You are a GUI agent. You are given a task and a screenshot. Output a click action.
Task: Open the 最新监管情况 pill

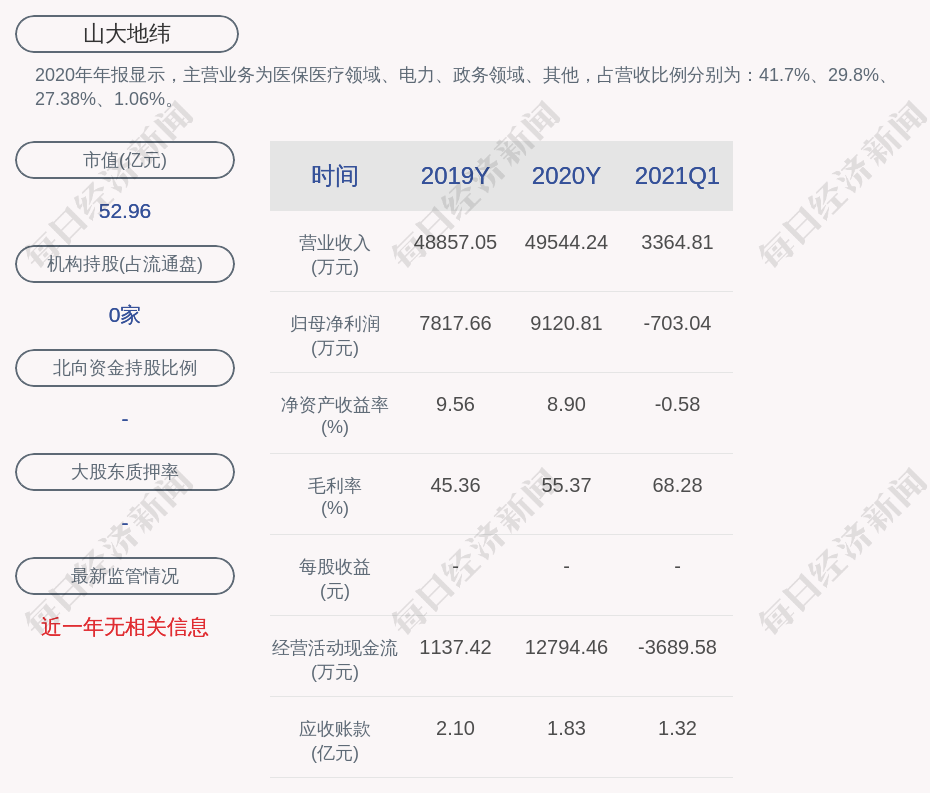pyautogui.click(x=125, y=576)
